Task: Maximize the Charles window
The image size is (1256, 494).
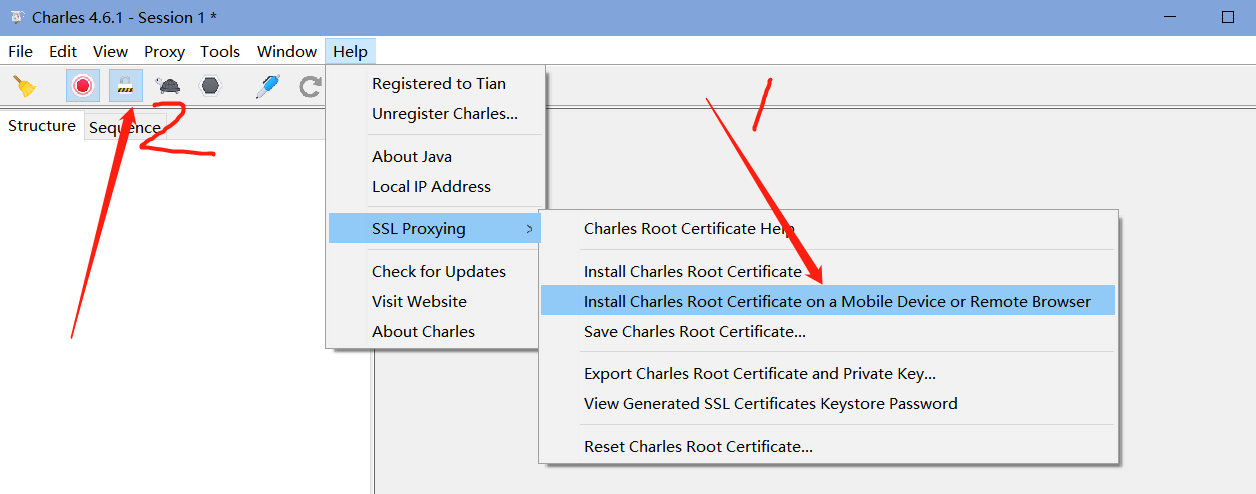Action: [x=1228, y=17]
